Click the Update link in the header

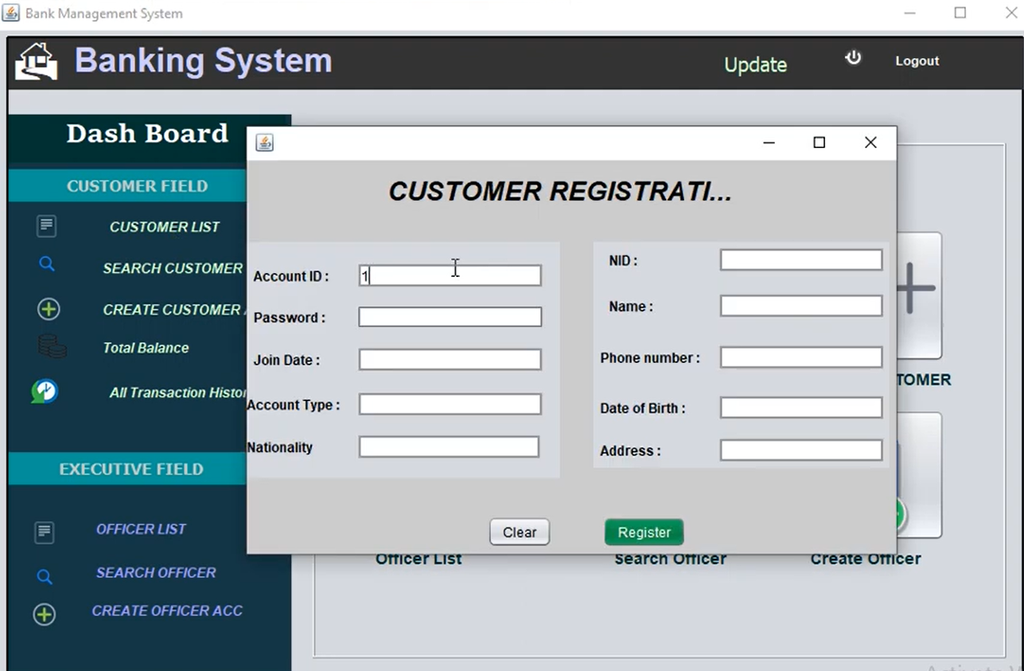[756, 65]
